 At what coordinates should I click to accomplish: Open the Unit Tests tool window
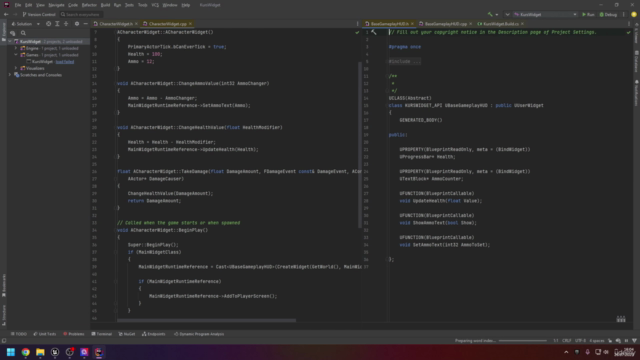coord(44,334)
